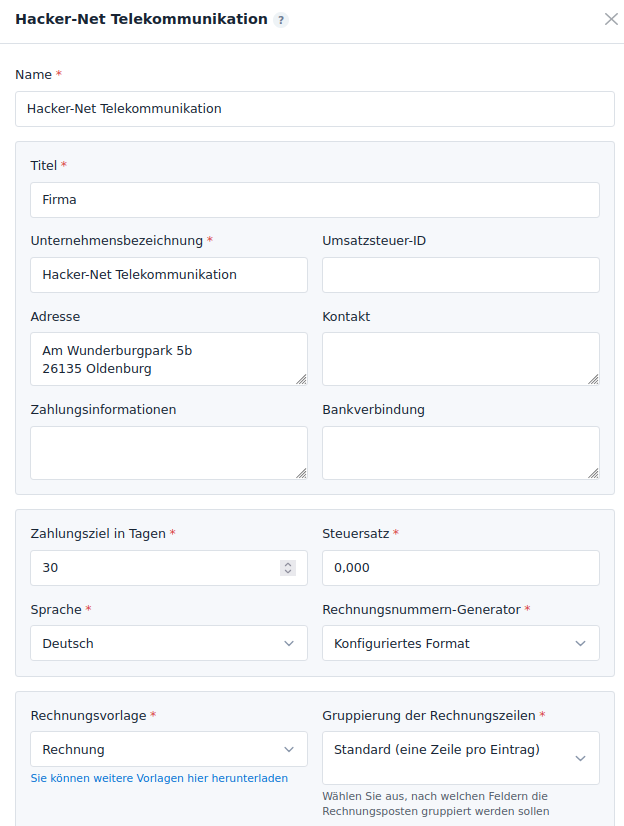The height and width of the screenshot is (826, 624).
Task: Edit the Titel field containing Firma
Action: (314, 200)
